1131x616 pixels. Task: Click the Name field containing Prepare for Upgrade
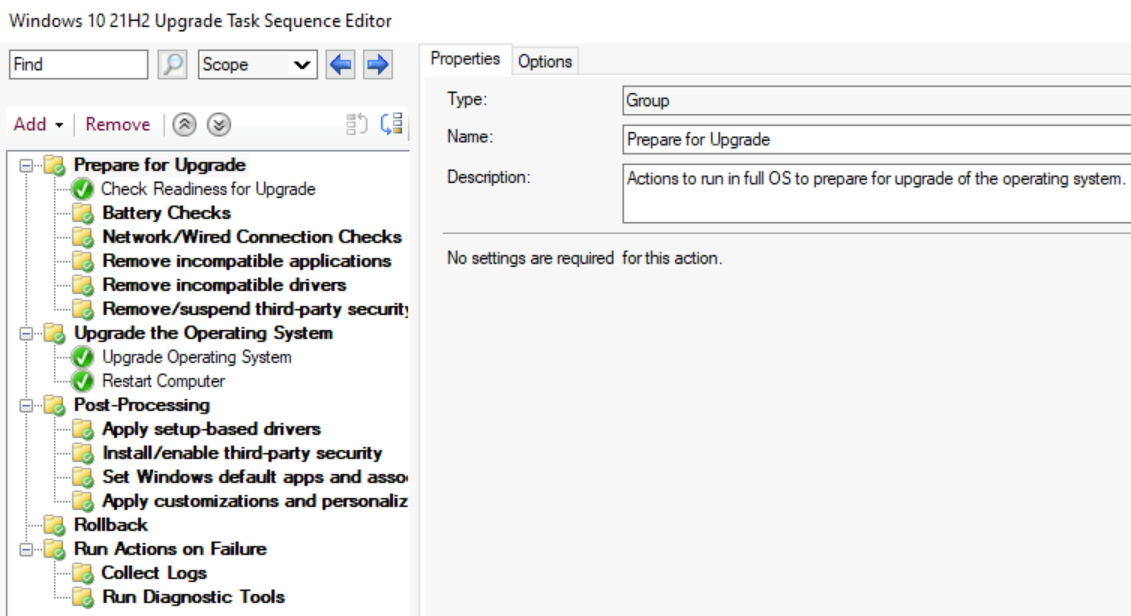pyautogui.click(x=876, y=139)
